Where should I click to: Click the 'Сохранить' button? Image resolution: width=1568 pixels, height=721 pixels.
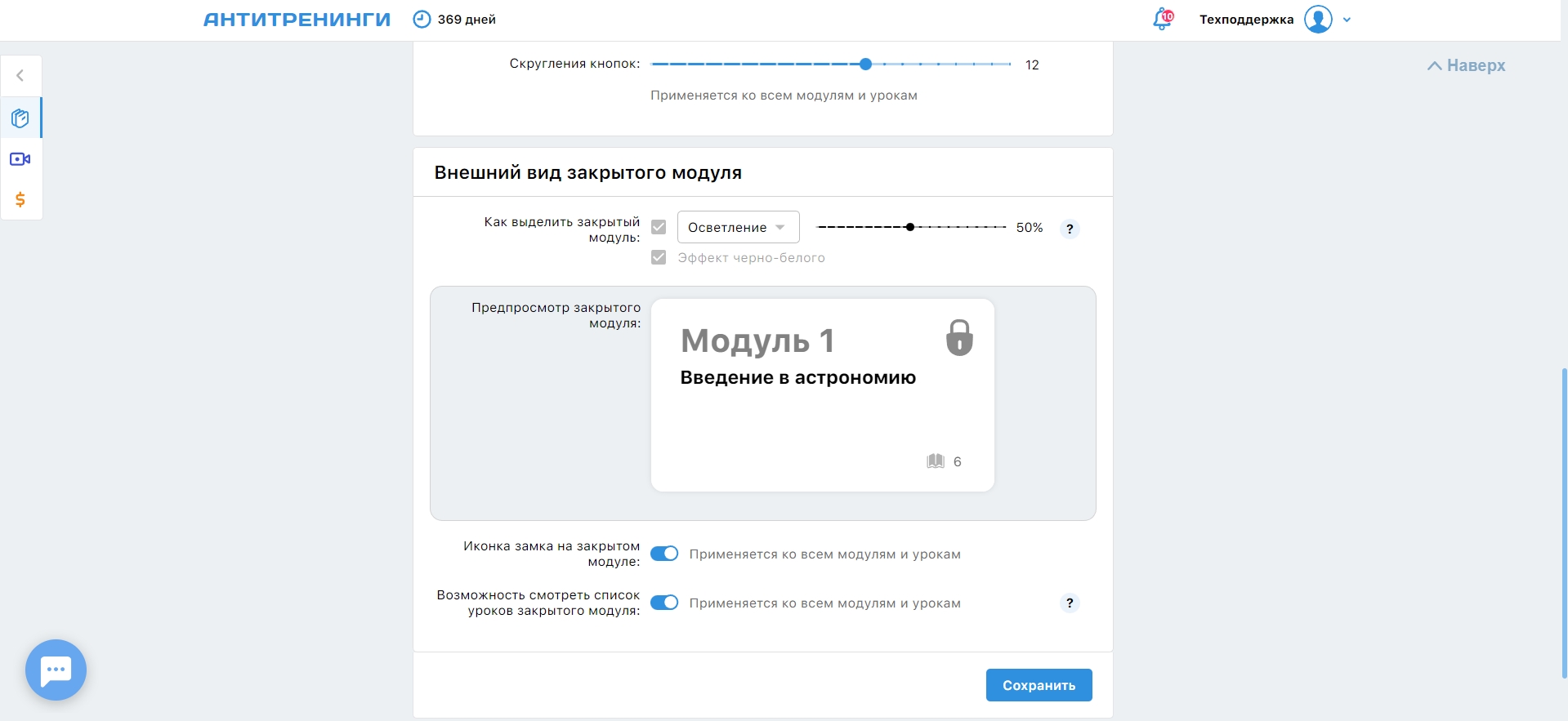pyautogui.click(x=1039, y=685)
